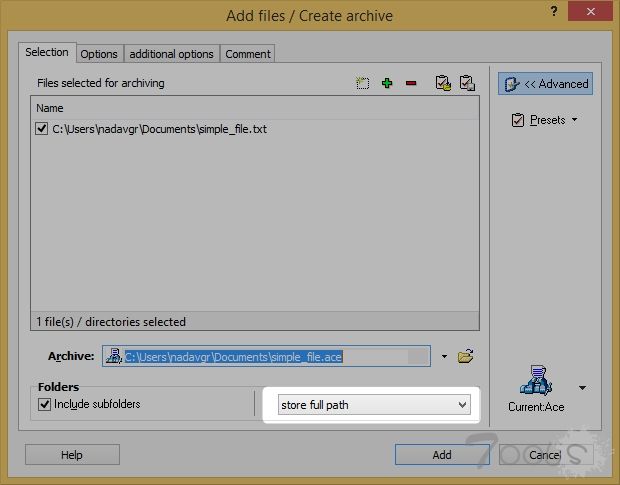The image size is (620, 485).
Task: Expand the archive format arrow beside Current:Ace
Action: pyautogui.click(x=582, y=388)
